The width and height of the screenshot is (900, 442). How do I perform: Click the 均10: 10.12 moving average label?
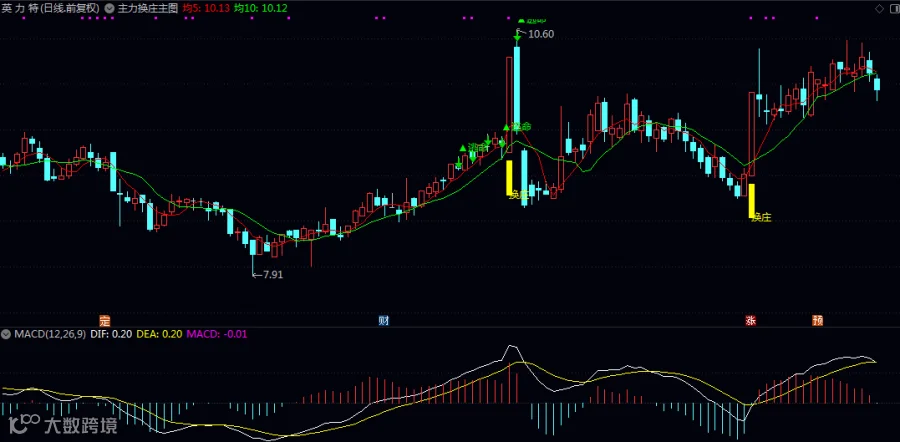(x=261, y=9)
